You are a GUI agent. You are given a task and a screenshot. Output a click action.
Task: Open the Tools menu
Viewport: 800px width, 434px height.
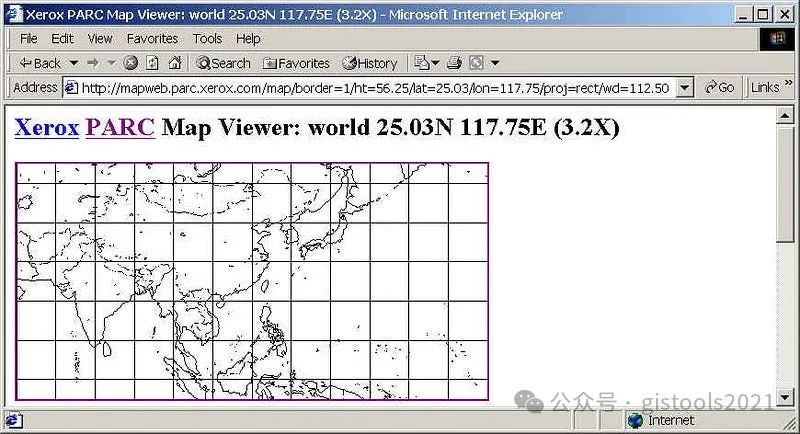pos(207,39)
